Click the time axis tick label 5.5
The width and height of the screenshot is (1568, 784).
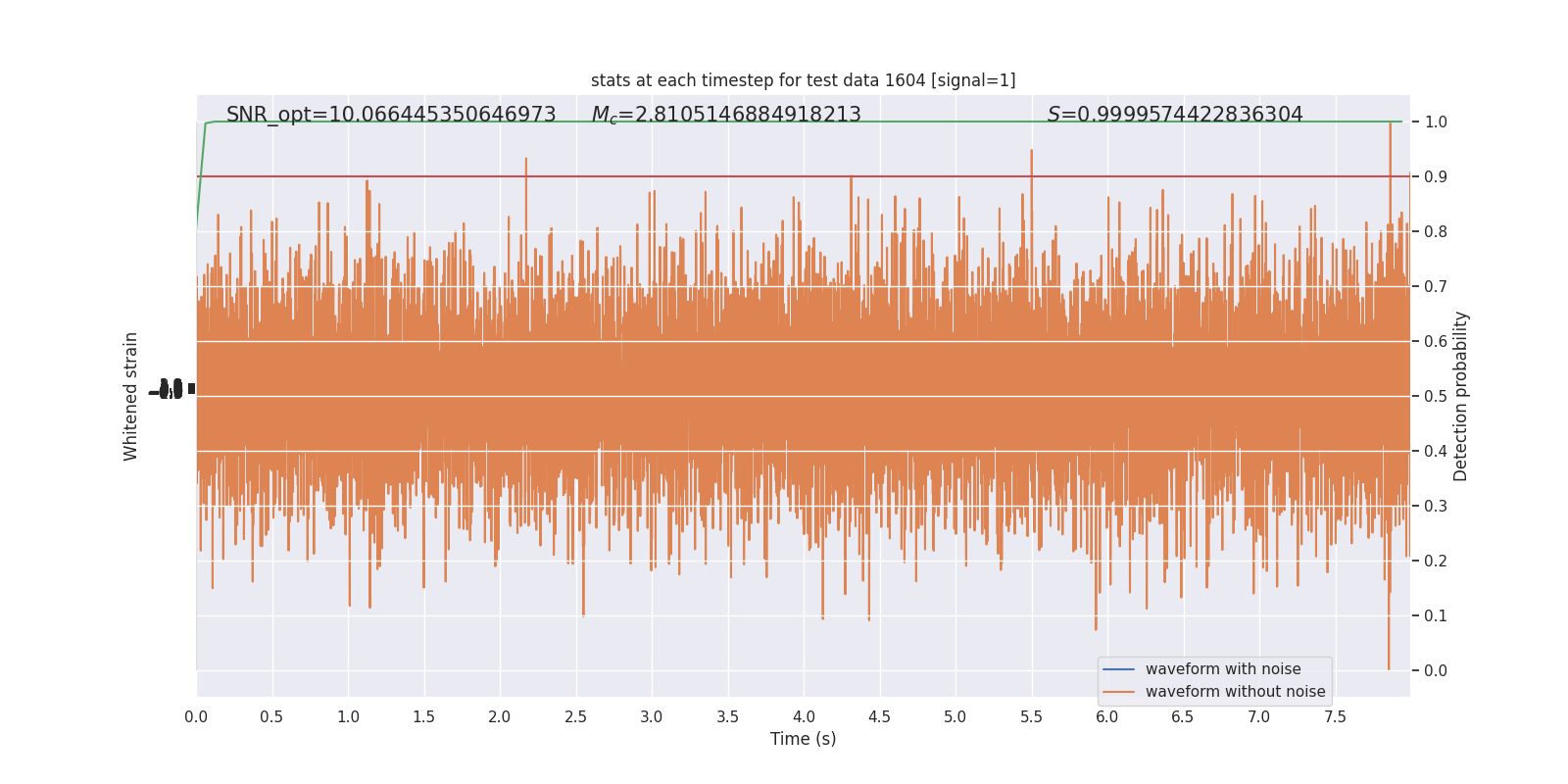point(1032,716)
